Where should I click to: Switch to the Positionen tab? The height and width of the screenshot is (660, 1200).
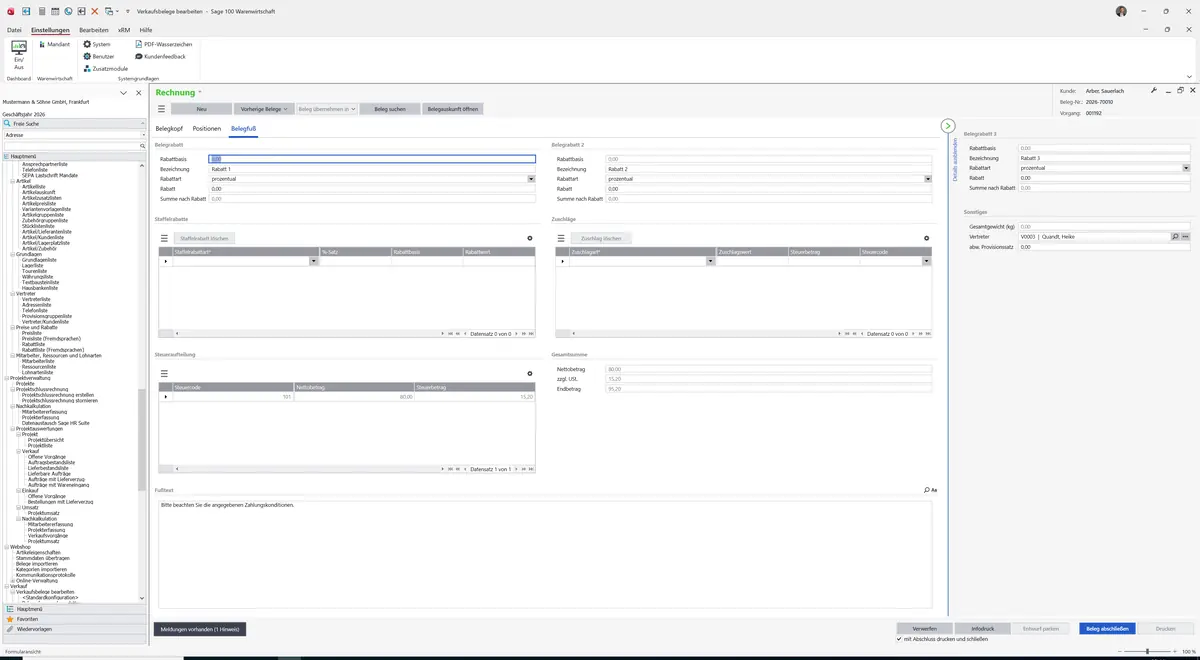[207, 129]
